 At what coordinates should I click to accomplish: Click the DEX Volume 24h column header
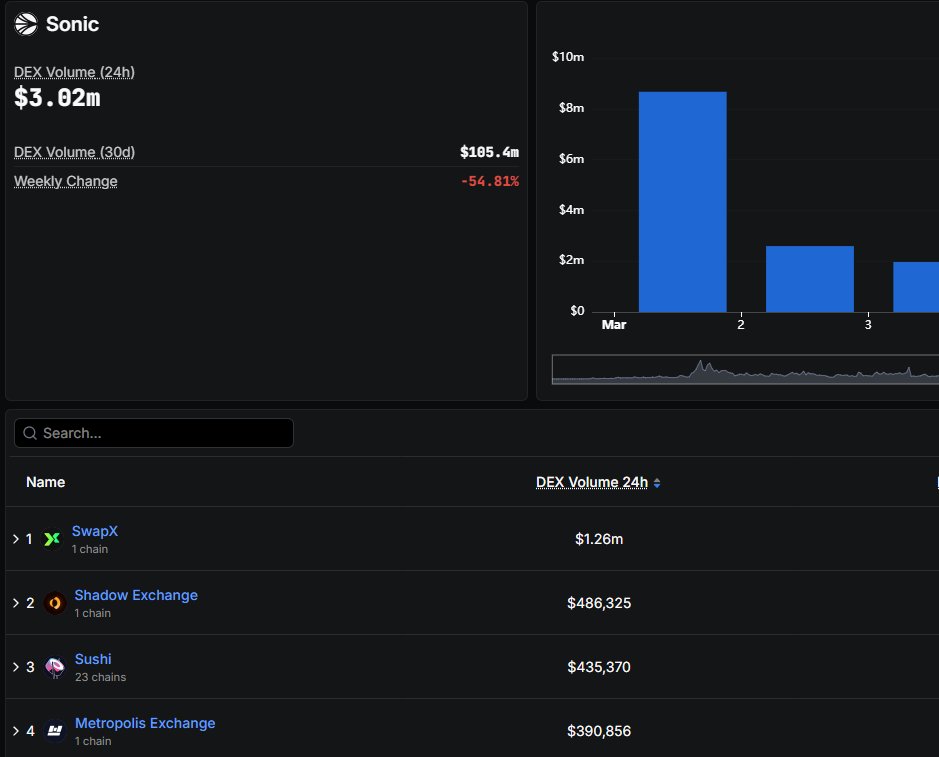(x=592, y=482)
